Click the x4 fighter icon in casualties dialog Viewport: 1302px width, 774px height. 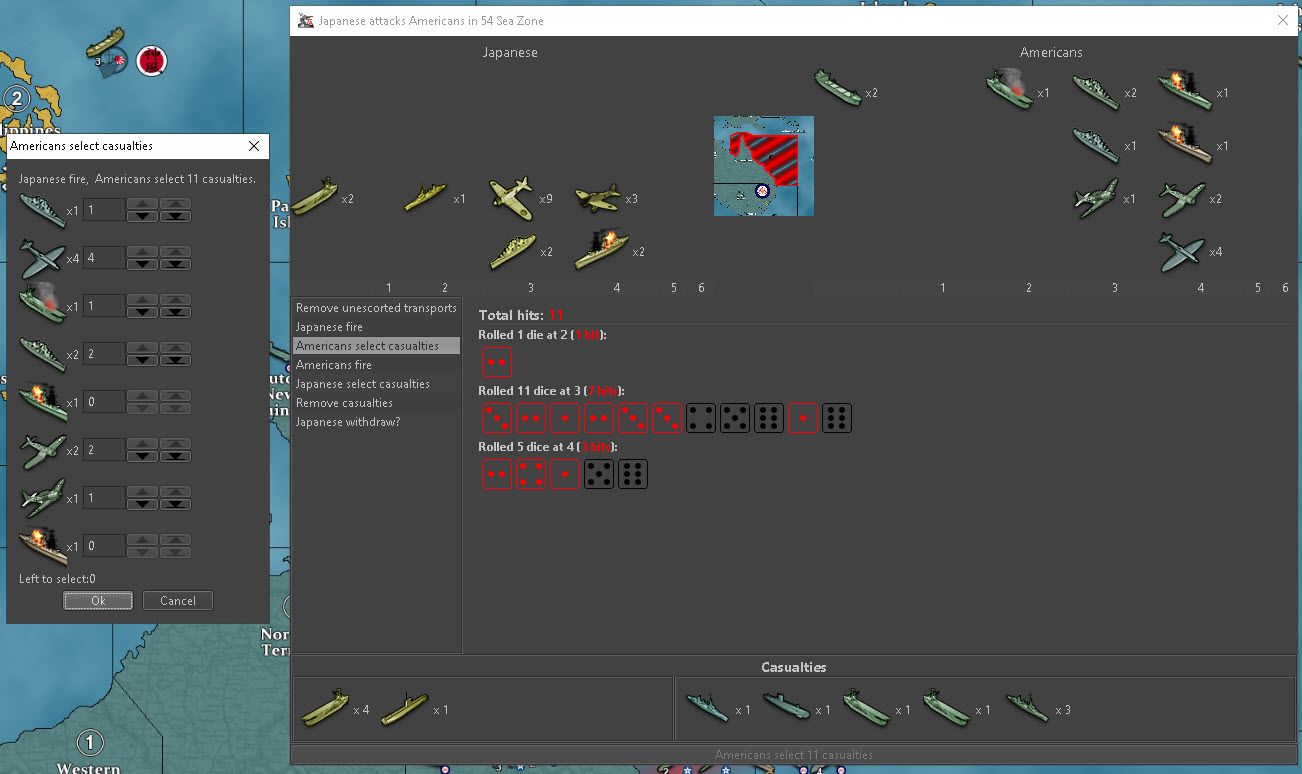[x=41, y=259]
